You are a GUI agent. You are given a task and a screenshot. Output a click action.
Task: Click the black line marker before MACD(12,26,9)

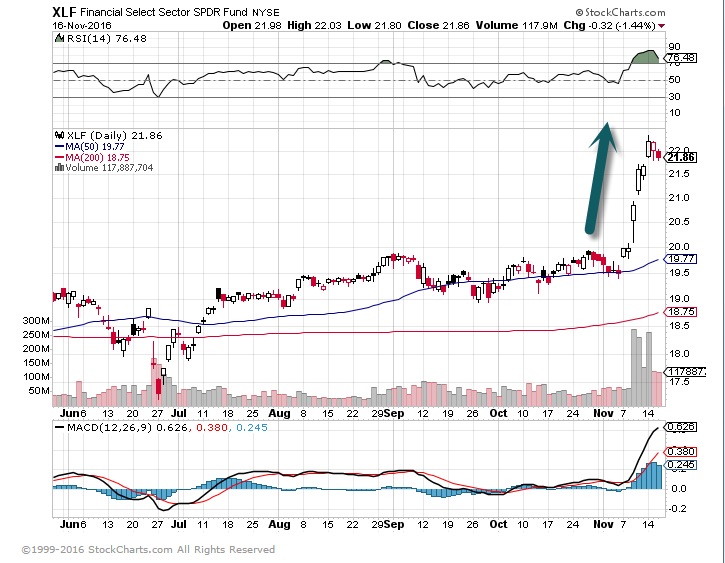point(59,428)
